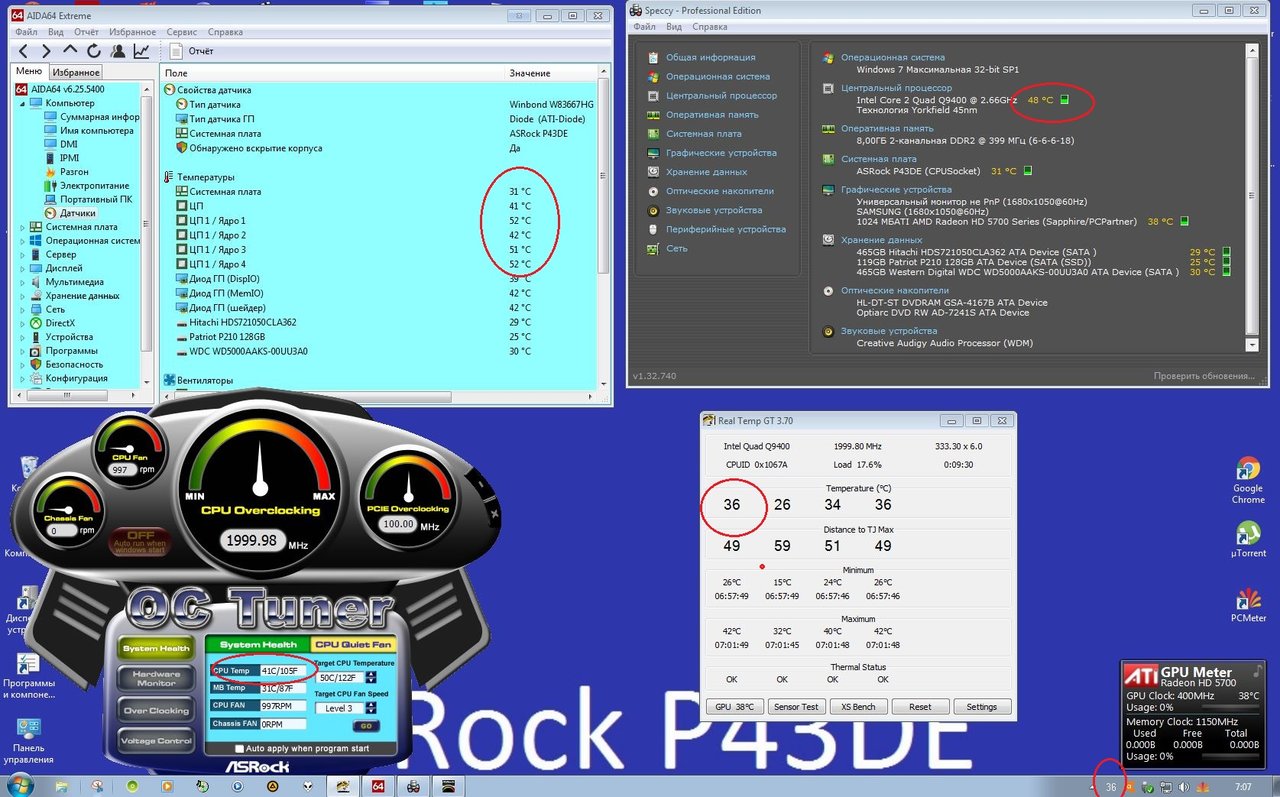Go forward with AIDA64 toolbar right arrow

point(47,51)
